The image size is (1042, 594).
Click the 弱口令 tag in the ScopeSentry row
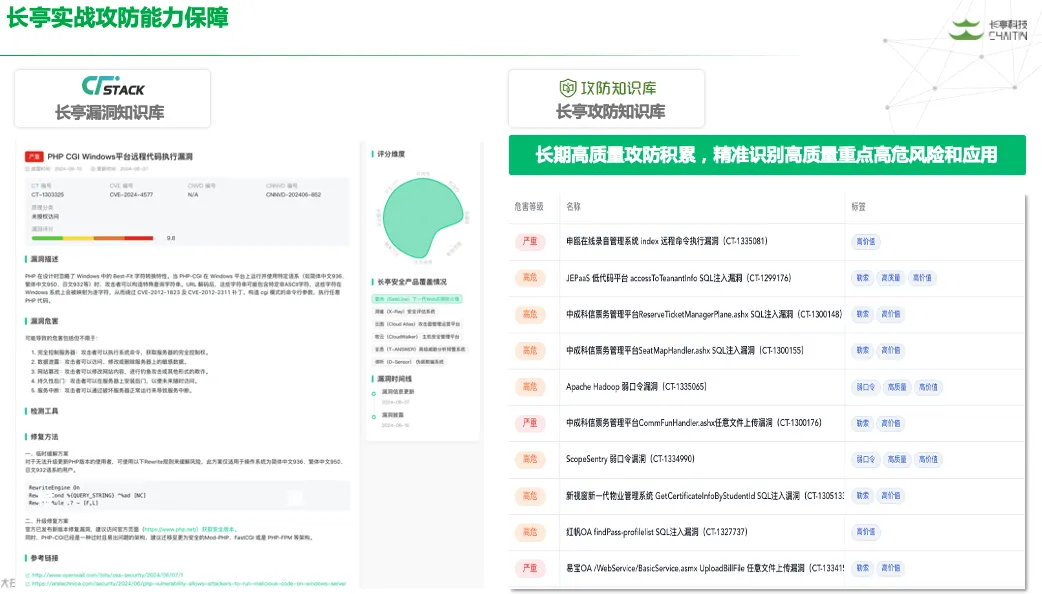coord(865,460)
